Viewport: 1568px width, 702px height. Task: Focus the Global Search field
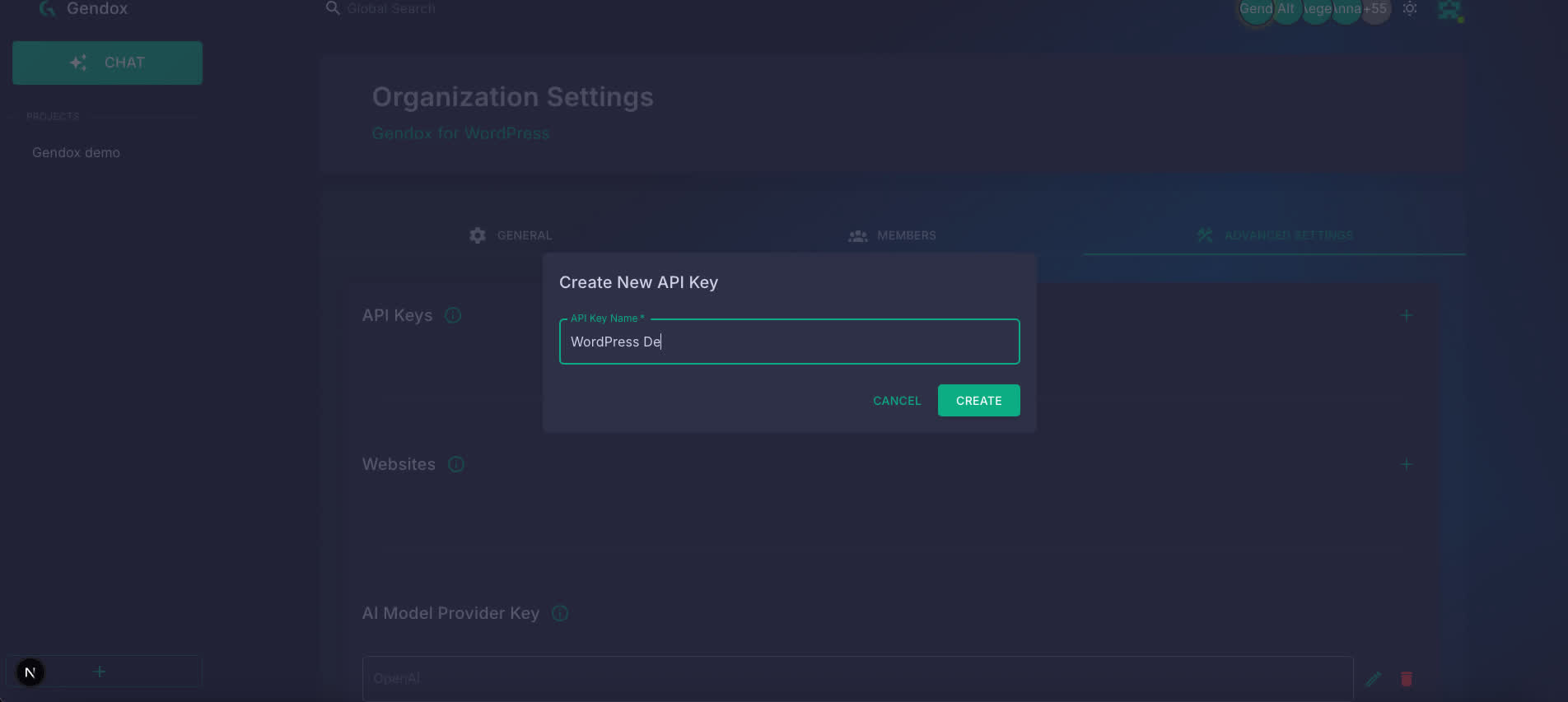click(391, 8)
